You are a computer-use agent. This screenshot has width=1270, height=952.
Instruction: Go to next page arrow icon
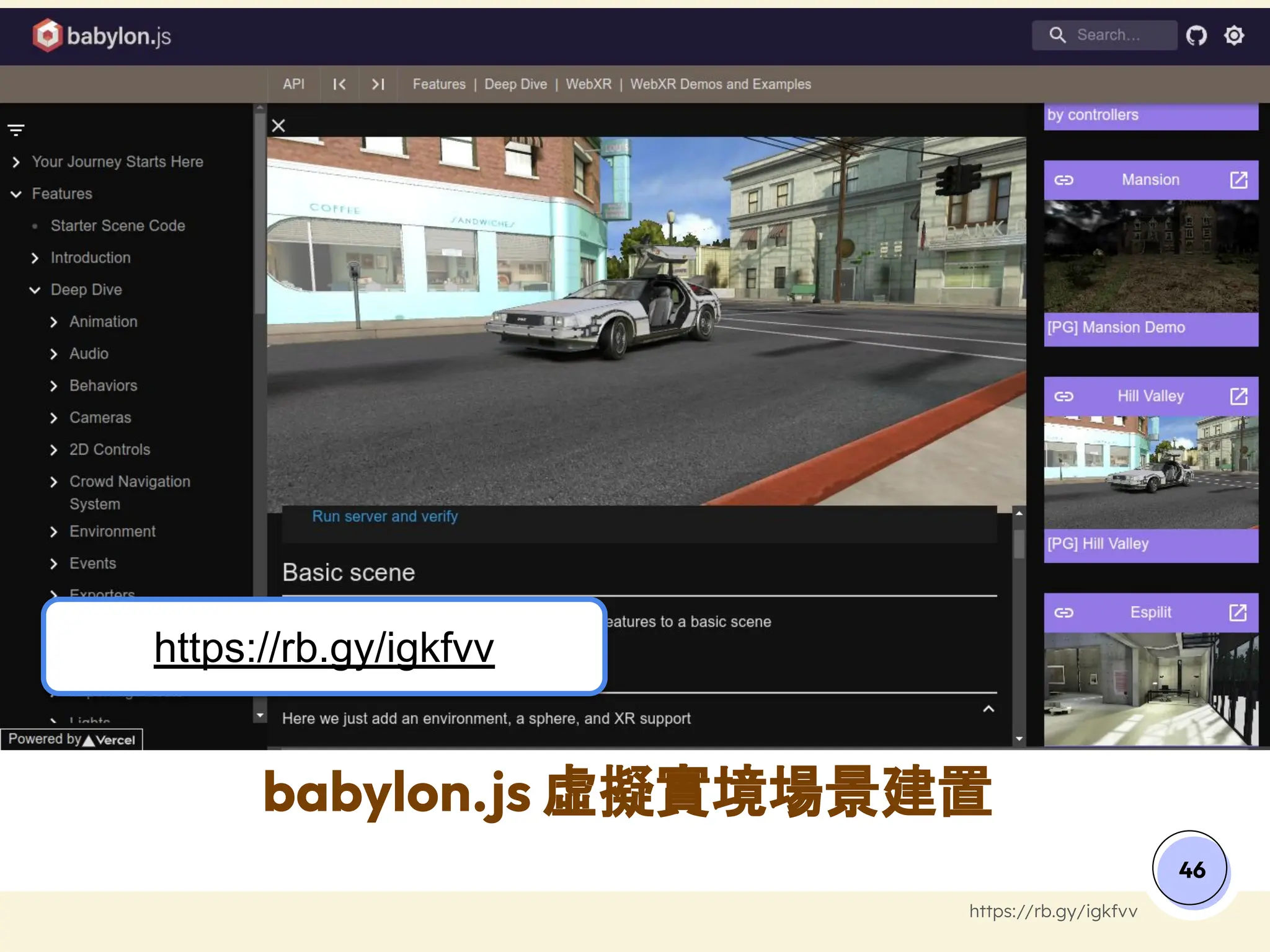click(x=378, y=84)
